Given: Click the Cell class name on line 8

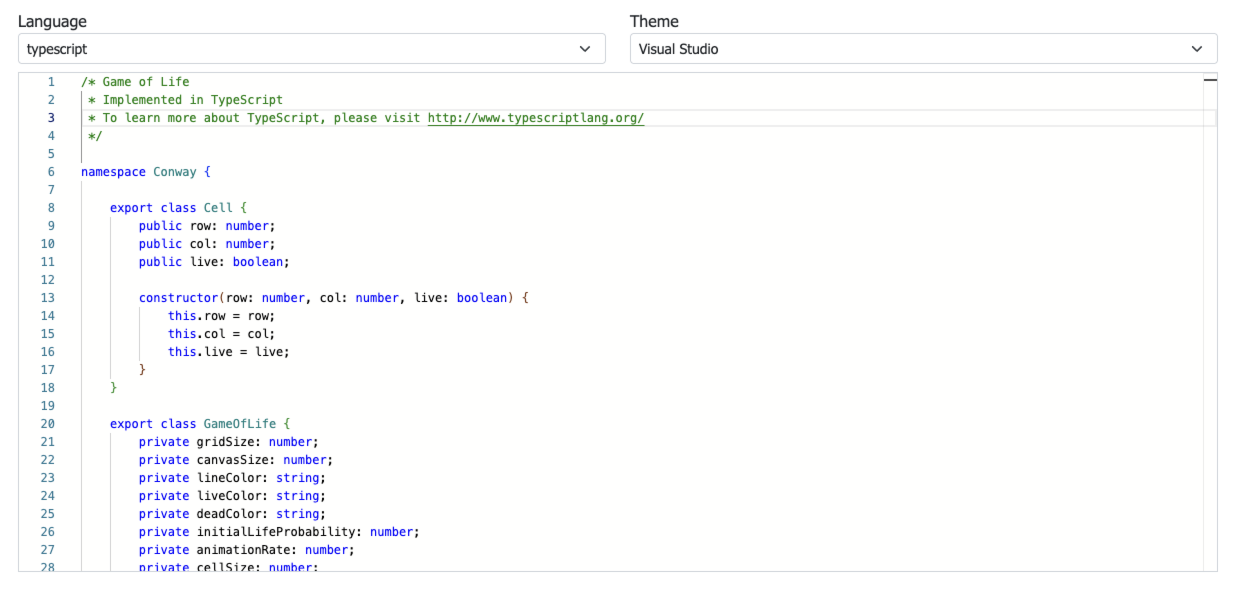Looking at the screenshot, I should point(217,208).
